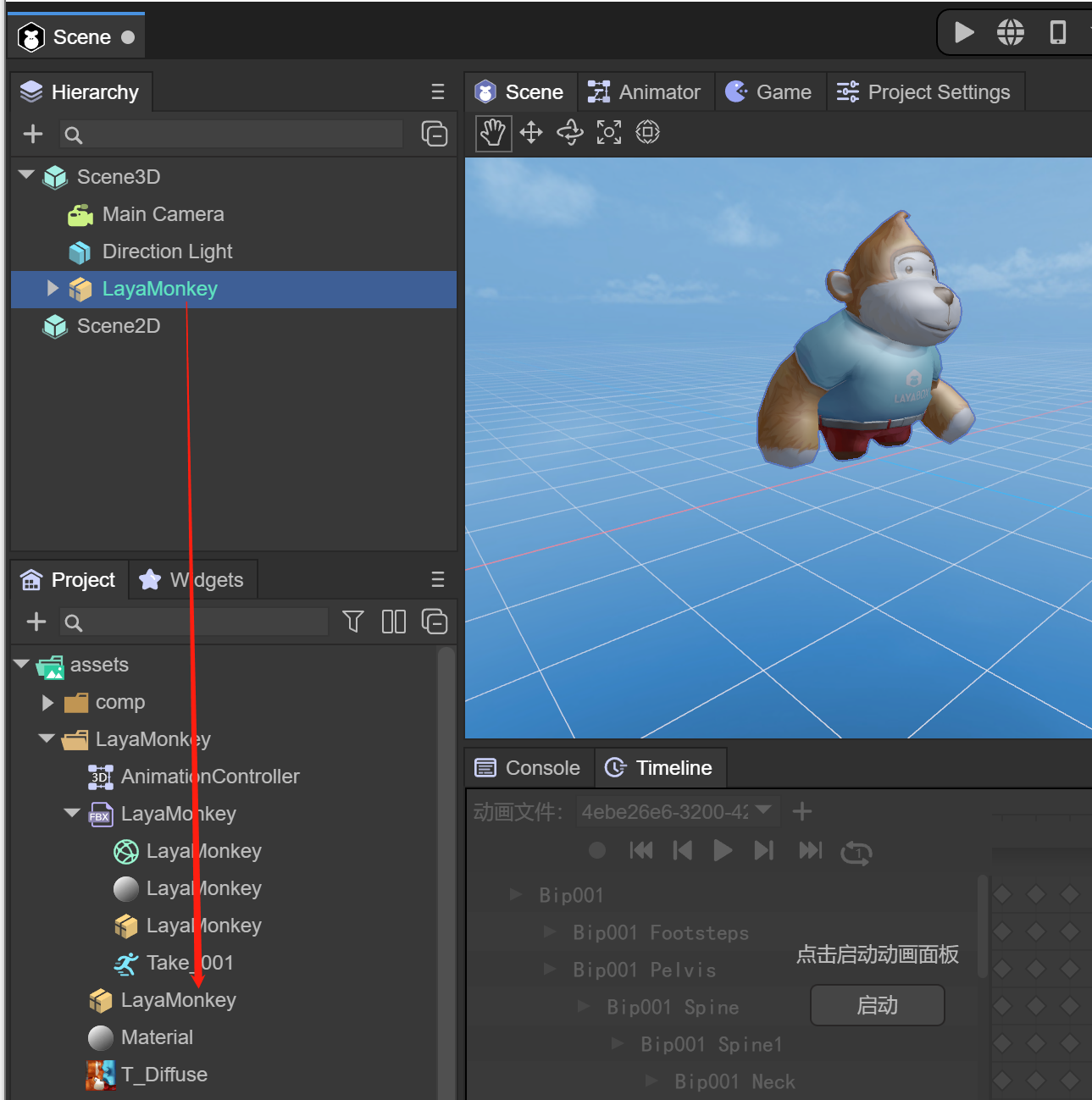Screen dimensions: 1092x1100
Task: Select the move tool in scene toolbar
Action: pos(531,133)
